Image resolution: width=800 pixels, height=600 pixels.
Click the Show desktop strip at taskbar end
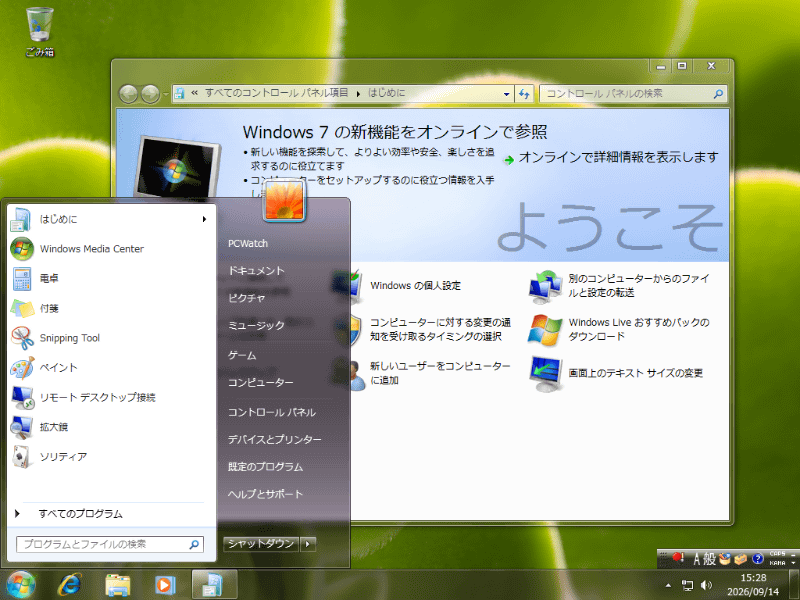point(795,585)
